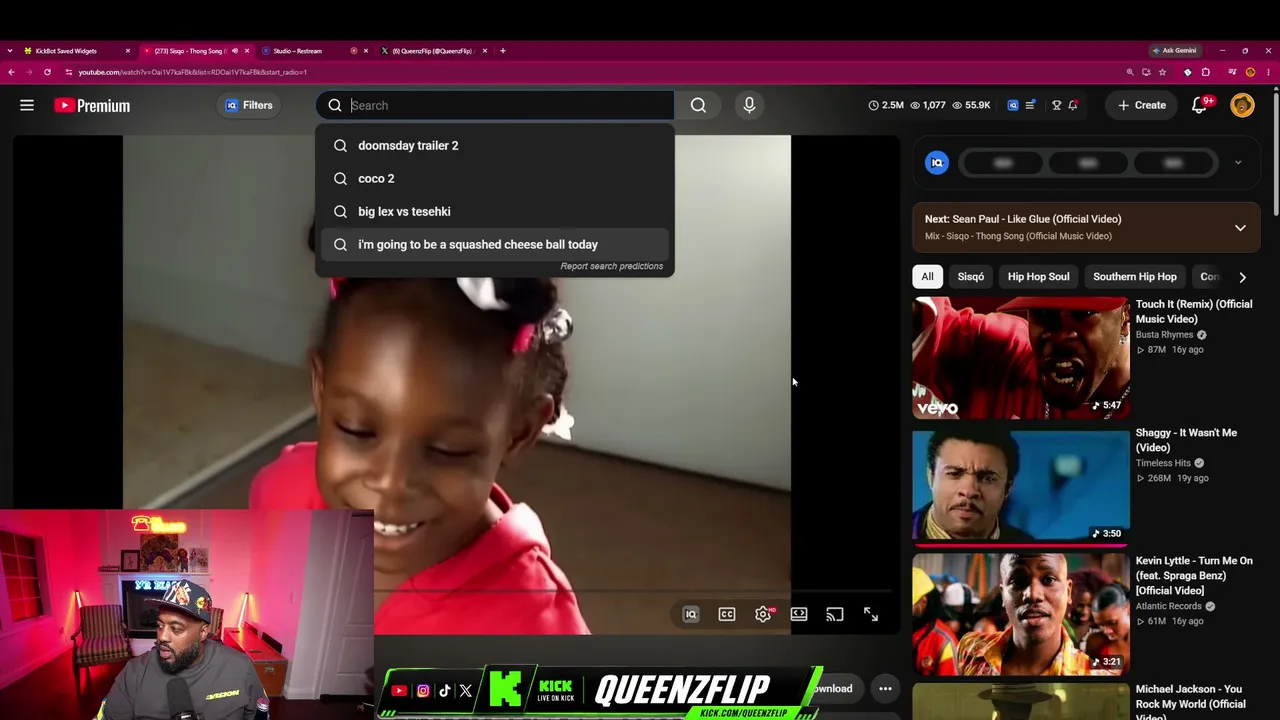Toggle the vidIQ button in player controls

(x=691, y=614)
